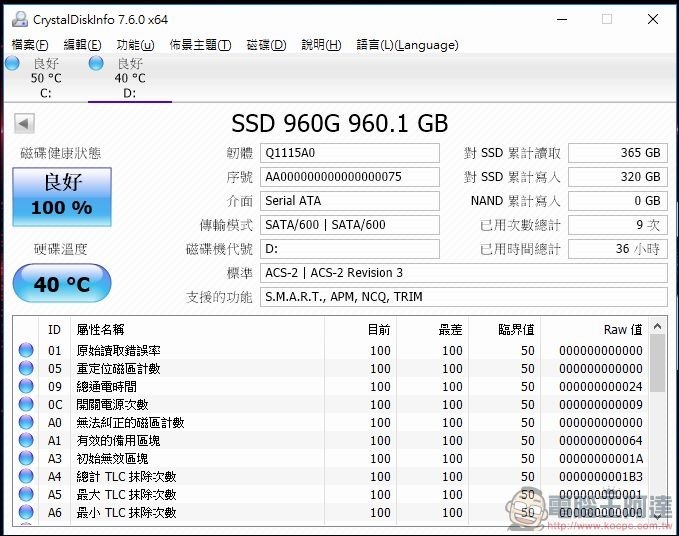
Task: Select the C: drive status orb
Action: pos(12,63)
